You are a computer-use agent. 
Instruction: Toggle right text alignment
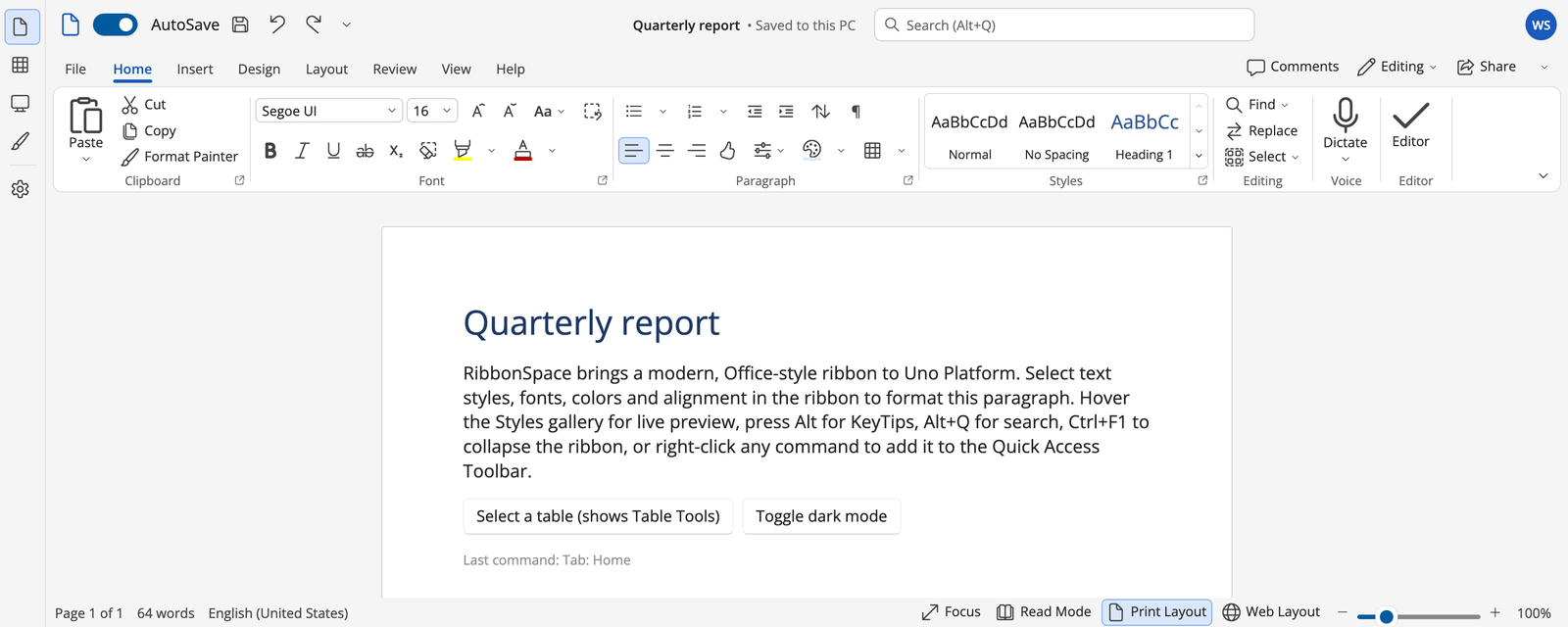coord(697,150)
